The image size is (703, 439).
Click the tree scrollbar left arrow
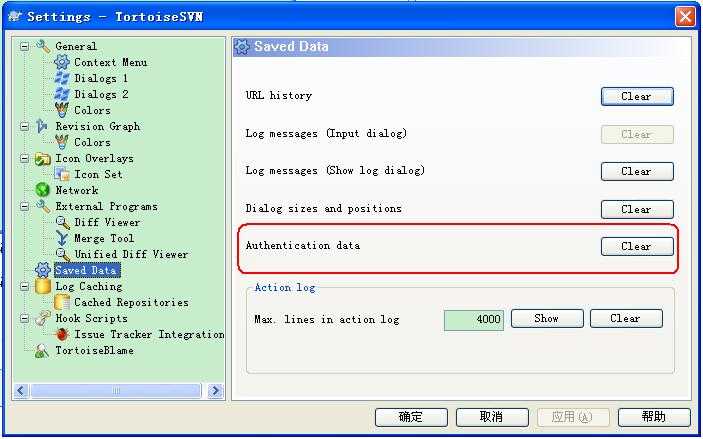tap(22, 391)
